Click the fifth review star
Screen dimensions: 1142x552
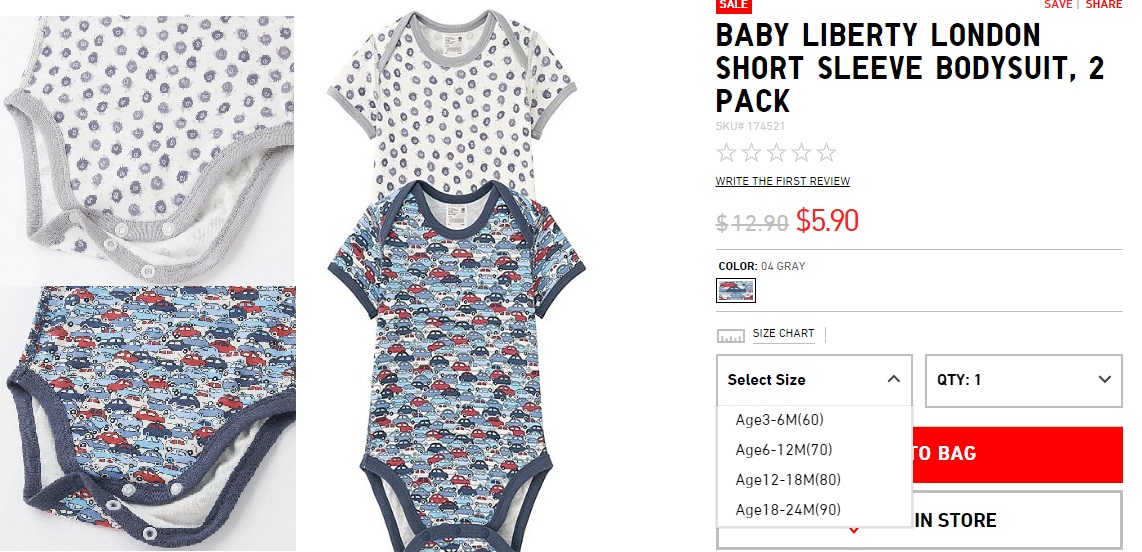point(826,153)
